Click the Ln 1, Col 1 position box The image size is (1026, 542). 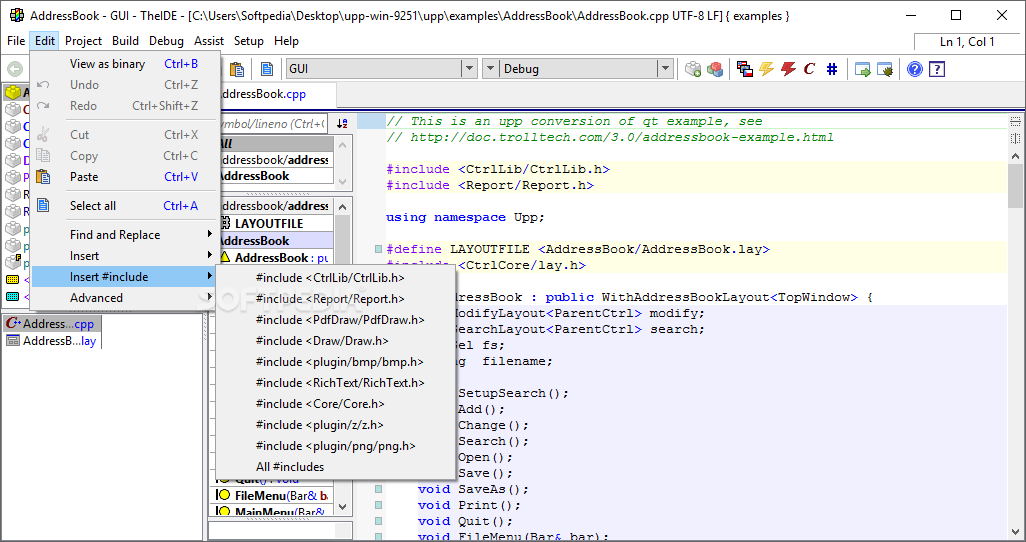tap(967, 41)
